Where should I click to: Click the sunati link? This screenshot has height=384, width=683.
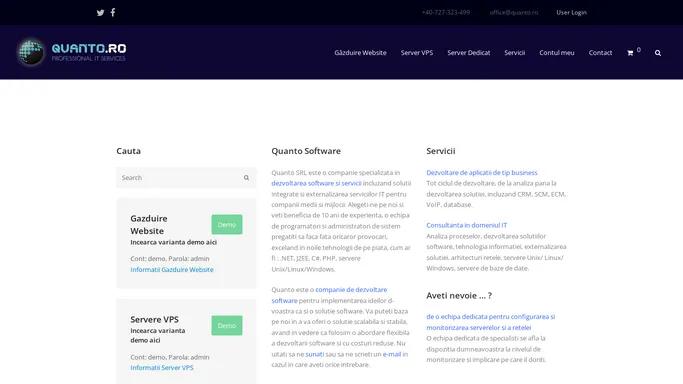pyautogui.click(x=314, y=354)
